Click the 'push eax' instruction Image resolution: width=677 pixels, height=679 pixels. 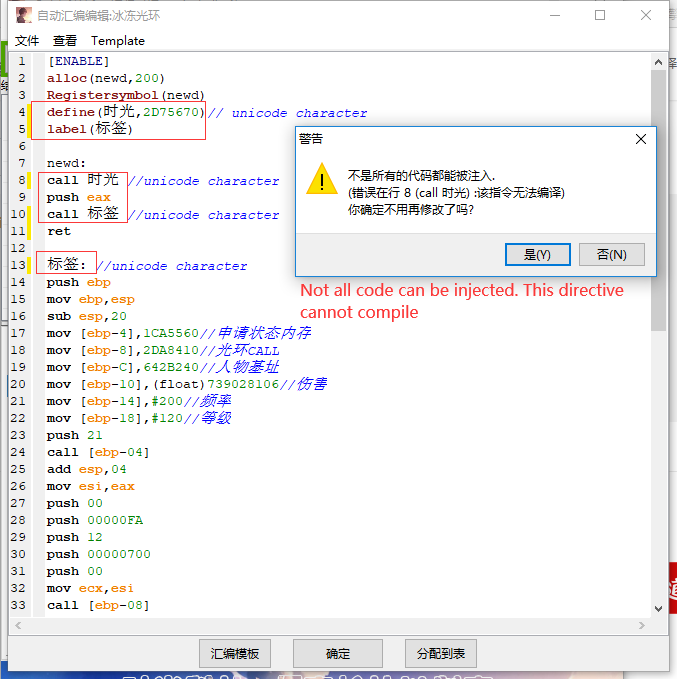click(x=79, y=197)
